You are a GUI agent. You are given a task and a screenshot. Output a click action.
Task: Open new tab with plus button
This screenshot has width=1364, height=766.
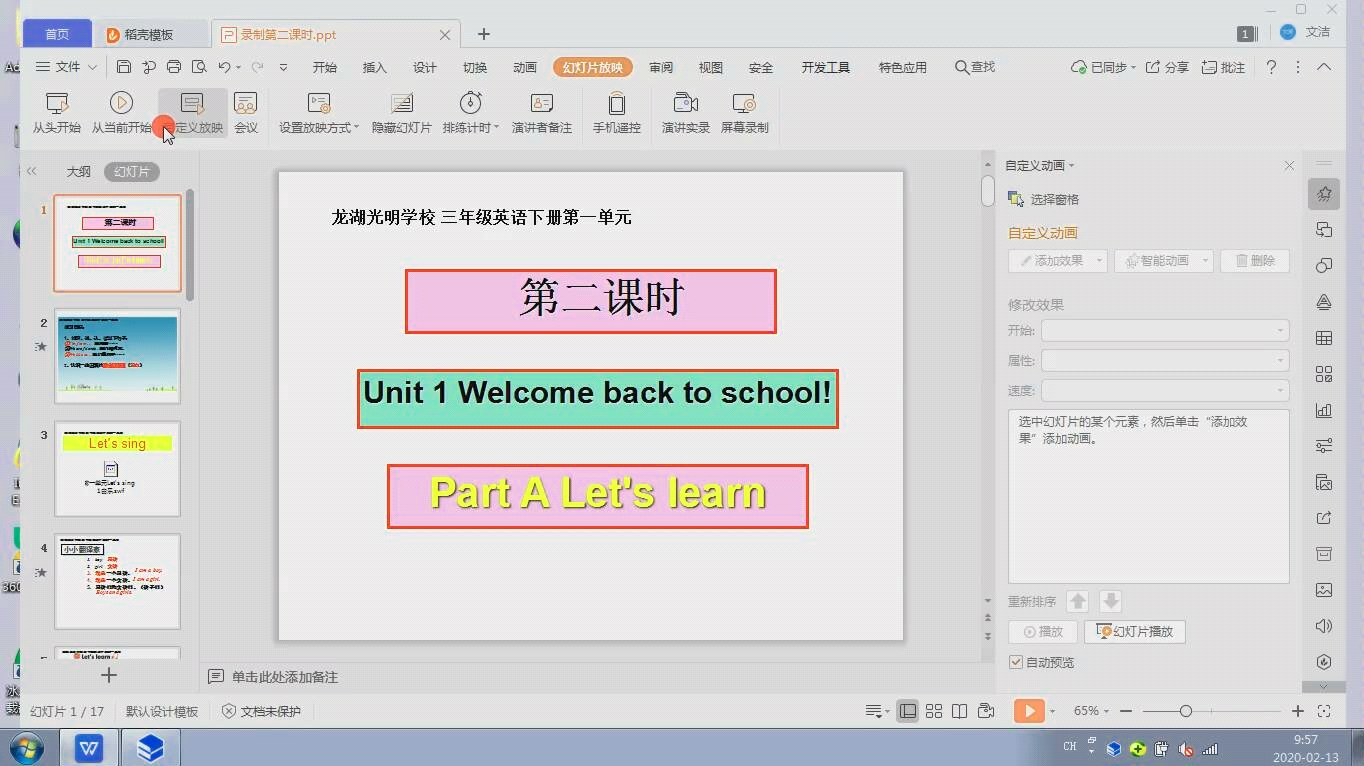[x=483, y=34]
